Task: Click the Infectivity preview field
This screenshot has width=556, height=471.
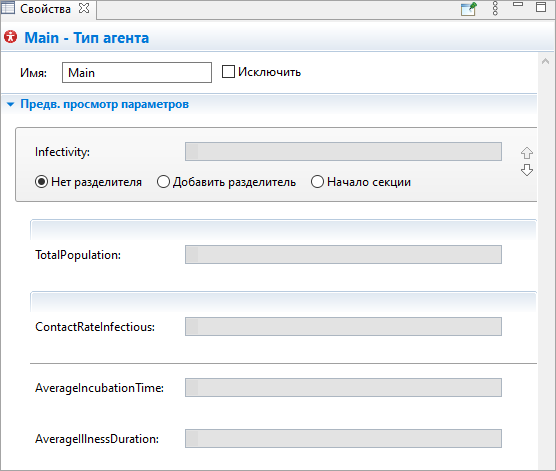Action: point(343,151)
